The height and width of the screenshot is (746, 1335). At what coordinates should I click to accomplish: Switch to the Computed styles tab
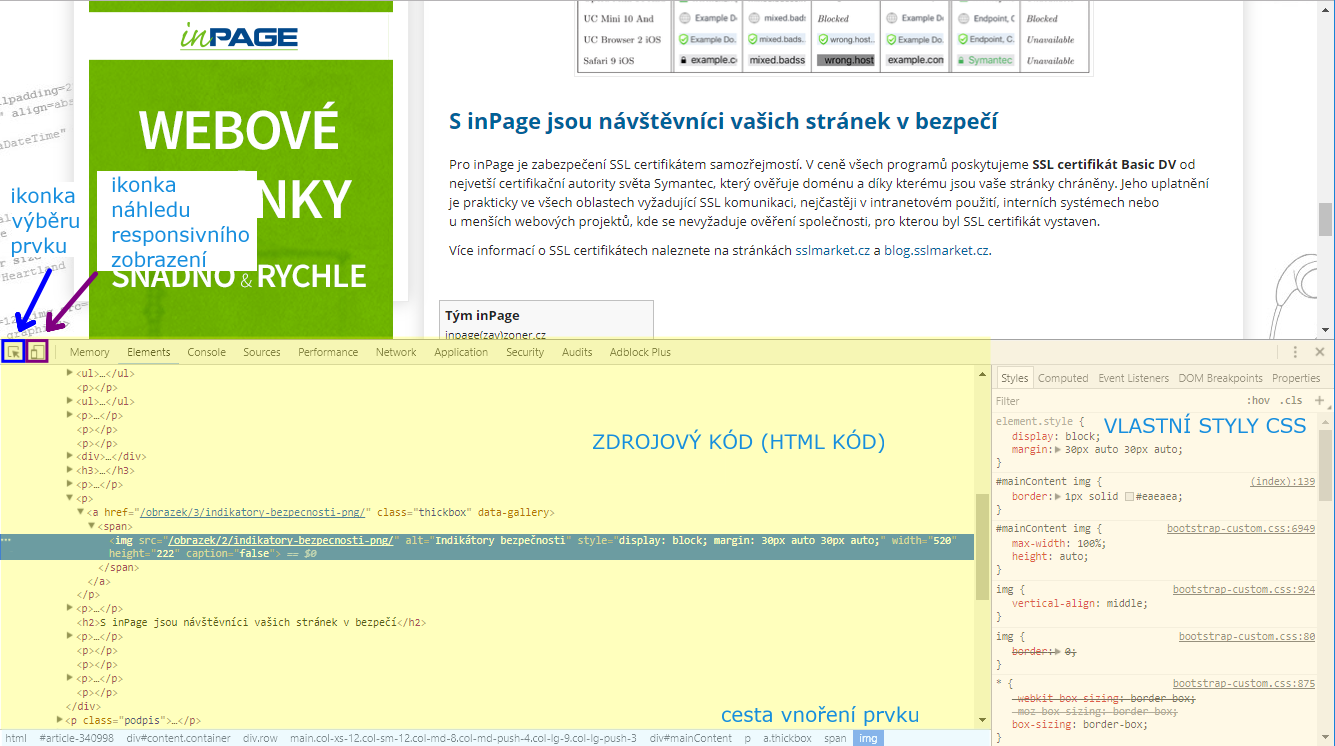point(1062,378)
